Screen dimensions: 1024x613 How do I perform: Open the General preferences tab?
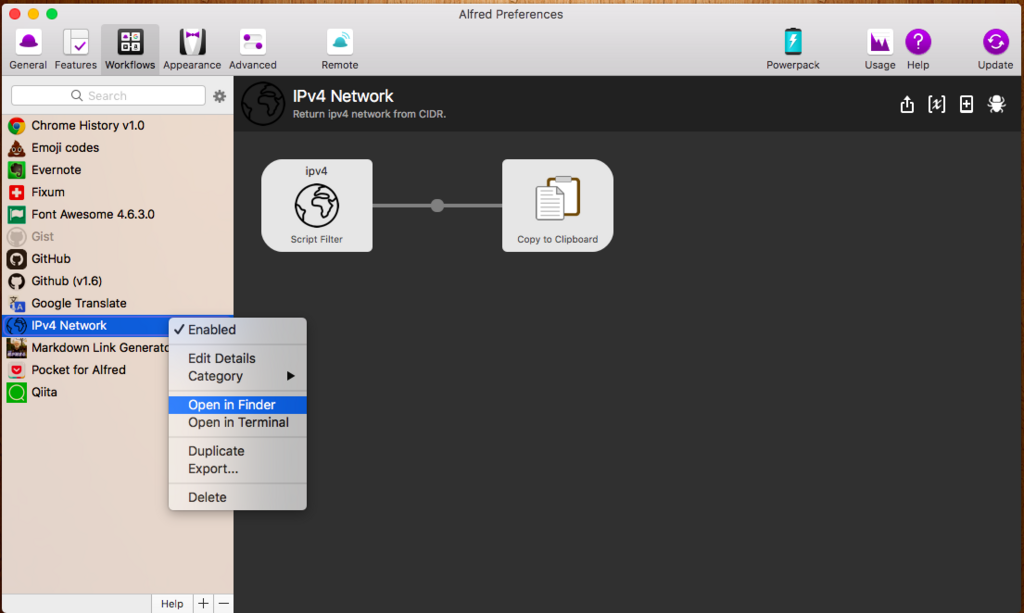[x=28, y=50]
